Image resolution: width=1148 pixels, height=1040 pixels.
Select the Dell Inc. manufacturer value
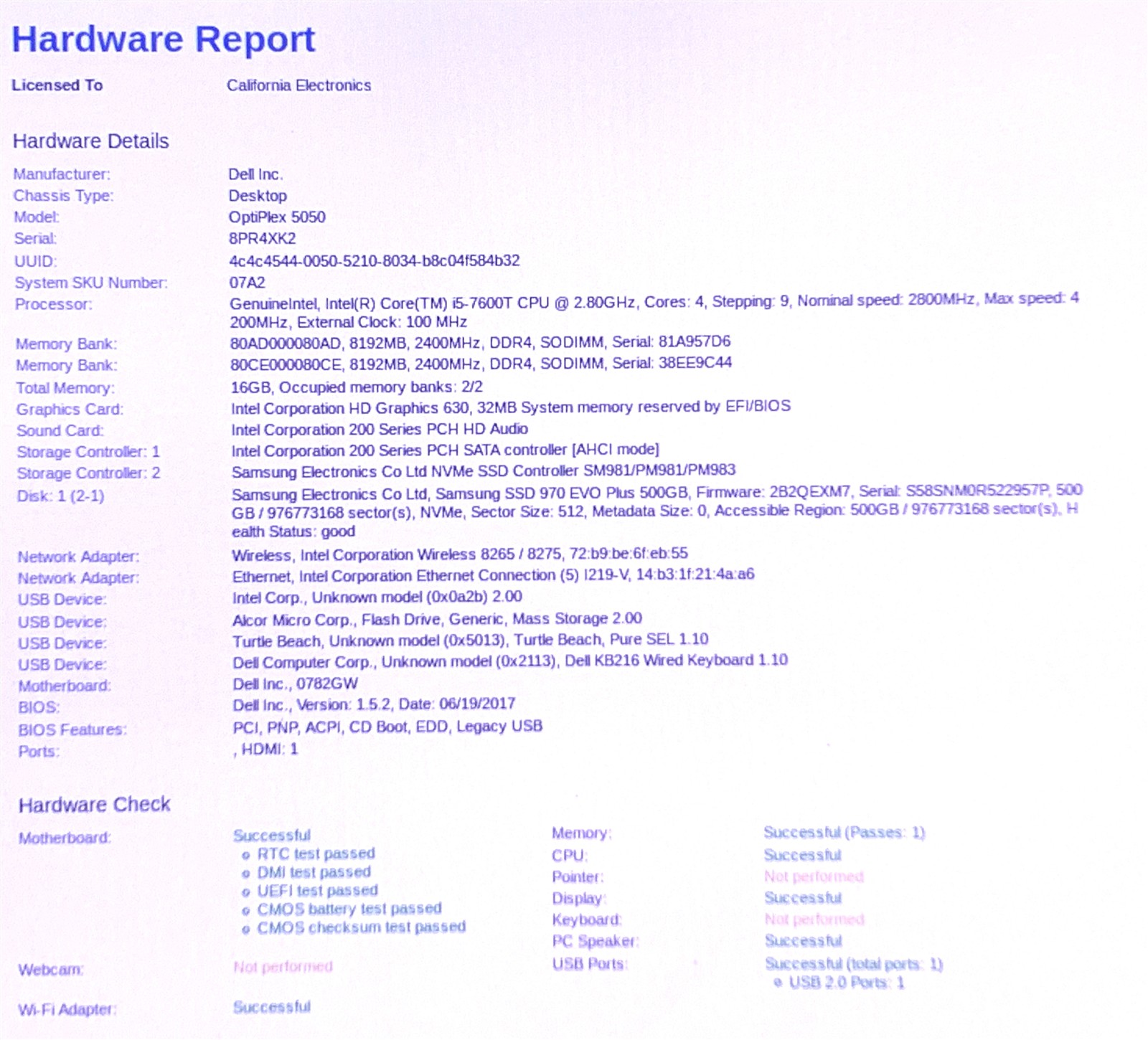click(x=255, y=174)
